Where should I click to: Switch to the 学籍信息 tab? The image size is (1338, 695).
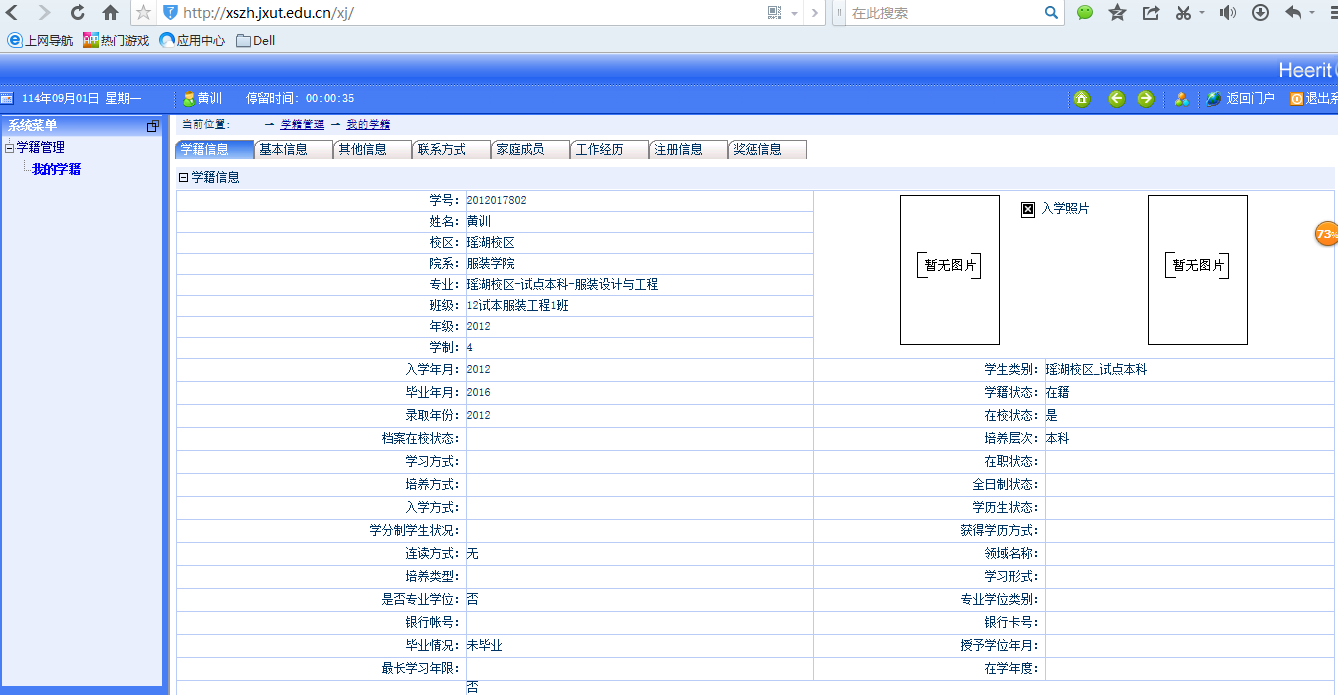click(x=214, y=149)
